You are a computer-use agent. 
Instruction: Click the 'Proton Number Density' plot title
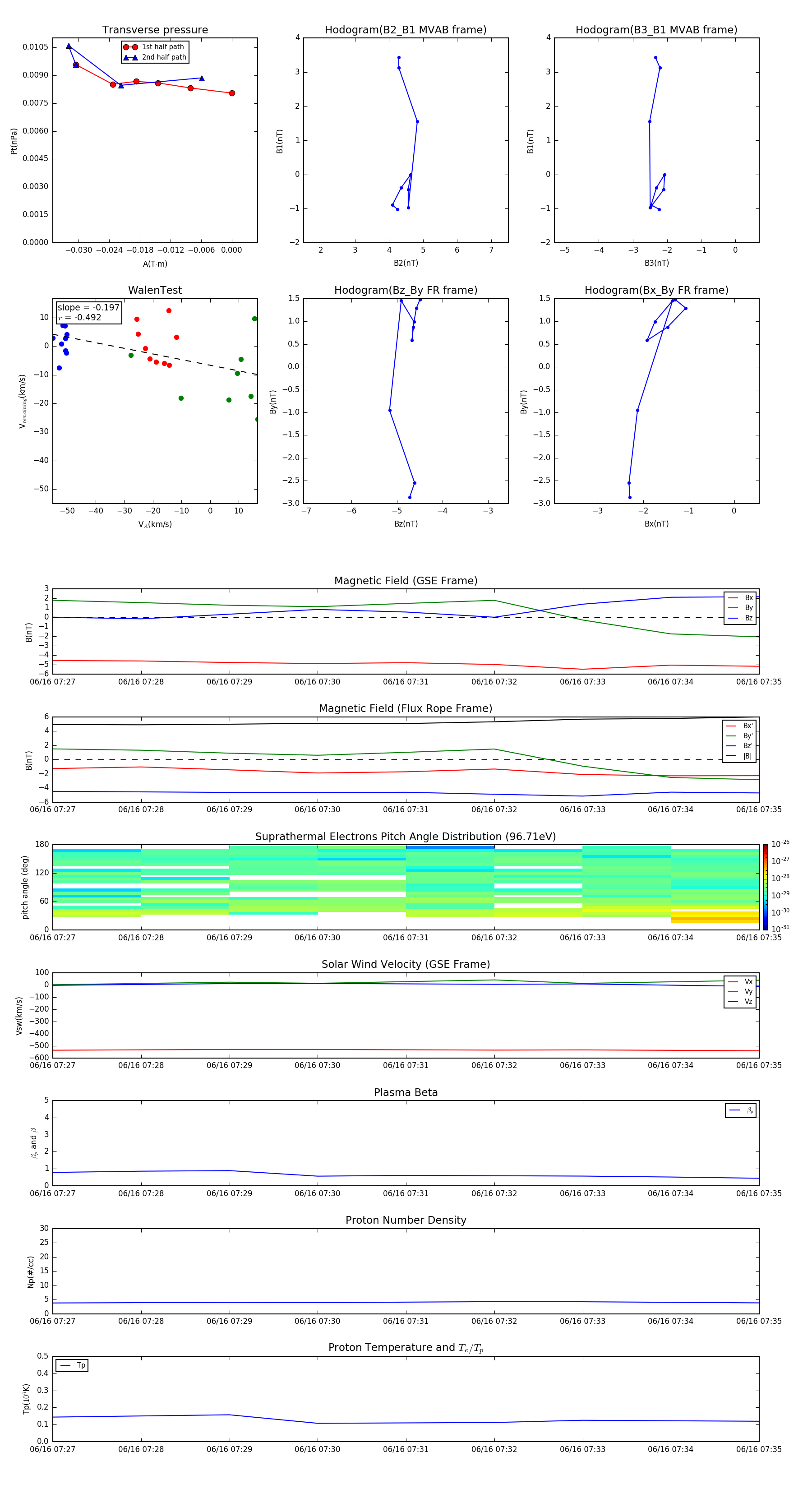[406, 1220]
